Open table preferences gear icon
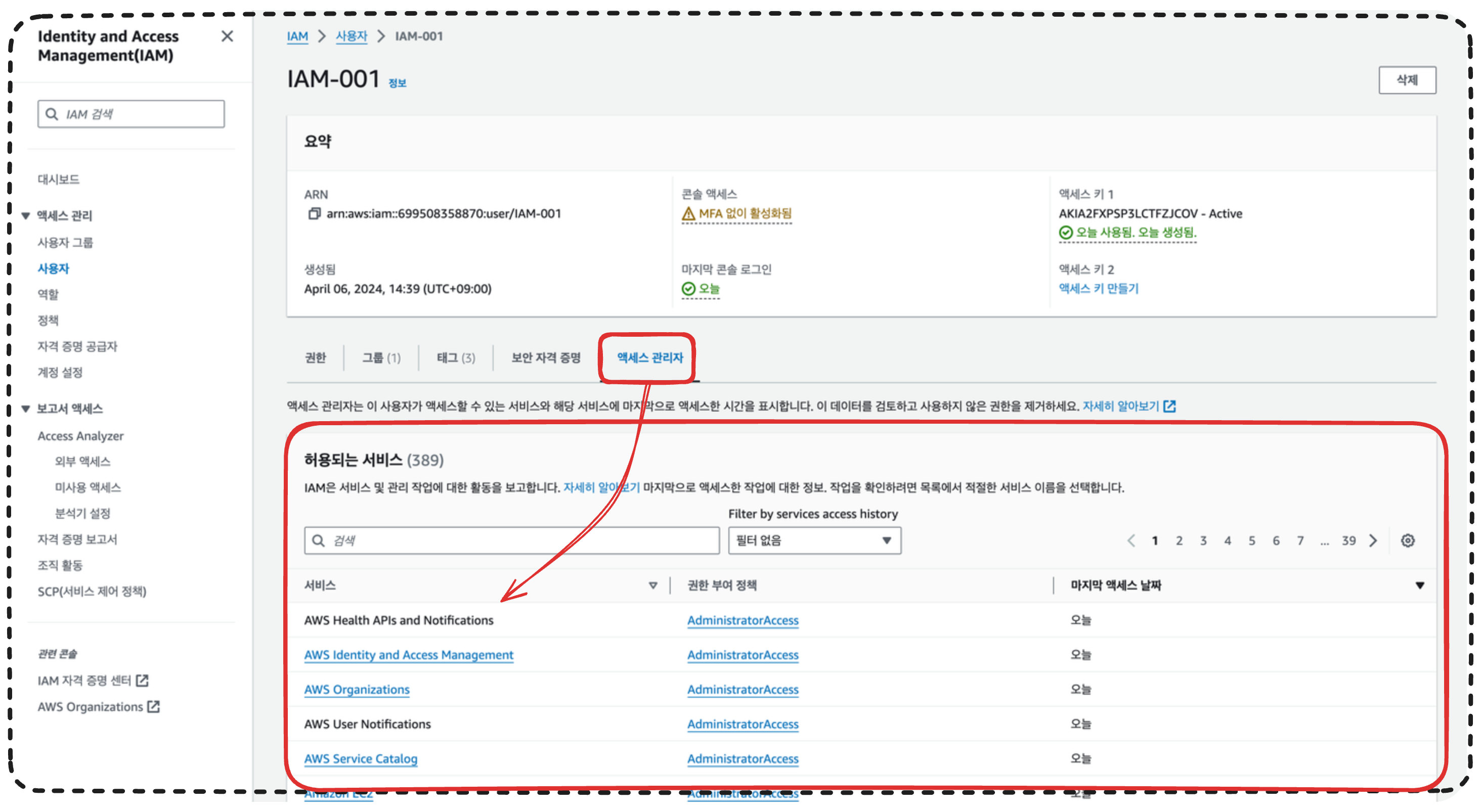1480x812 pixels. click(x=1407, y=540)
